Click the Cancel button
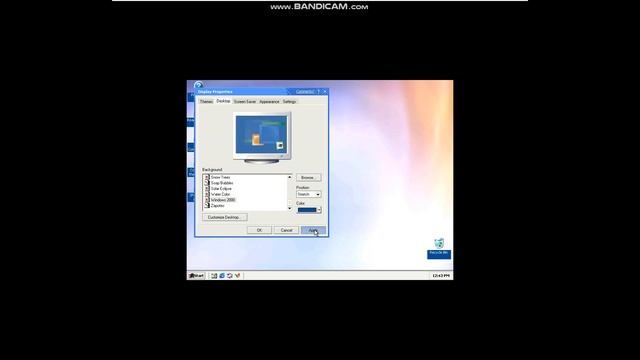 (286, 230)
